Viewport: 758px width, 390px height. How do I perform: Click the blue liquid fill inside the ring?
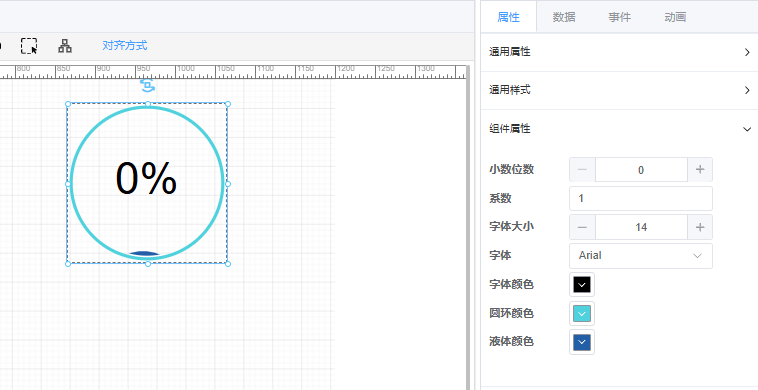tap(144, 253)
